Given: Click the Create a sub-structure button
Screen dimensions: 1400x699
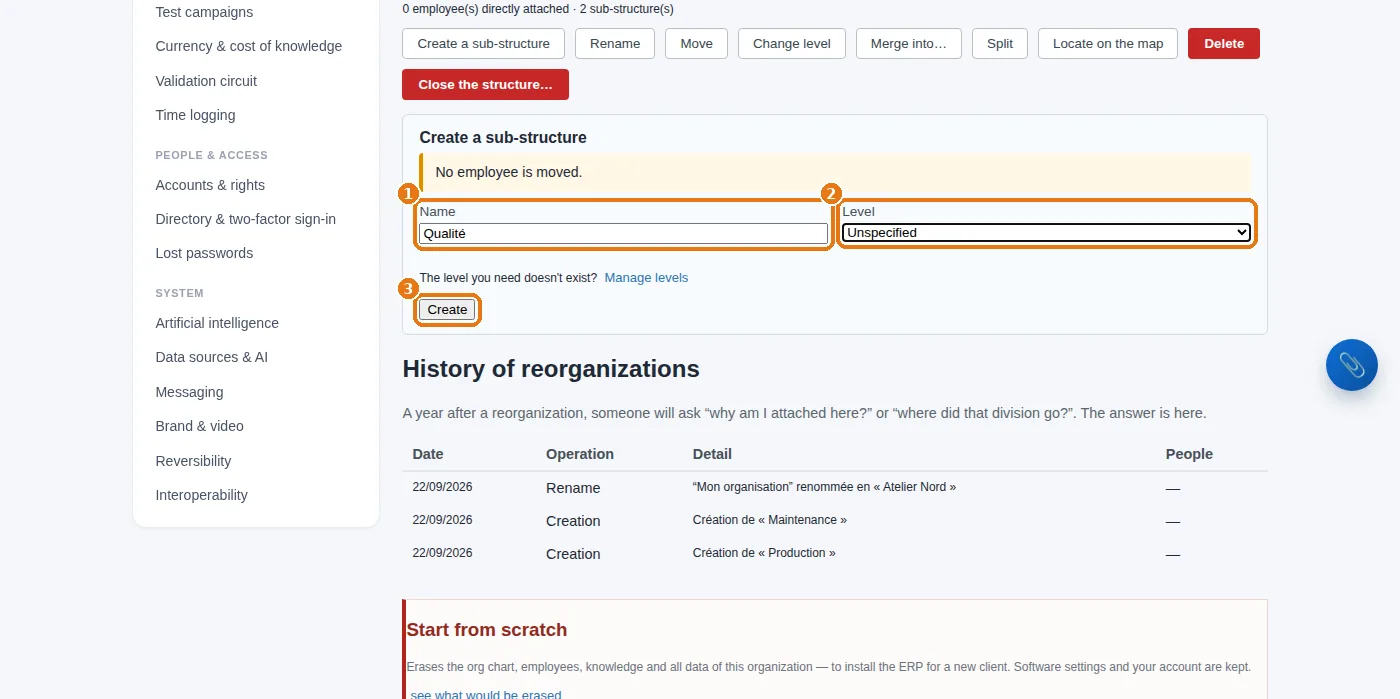Looking at the screenshot, I should (x=483, y=44).
